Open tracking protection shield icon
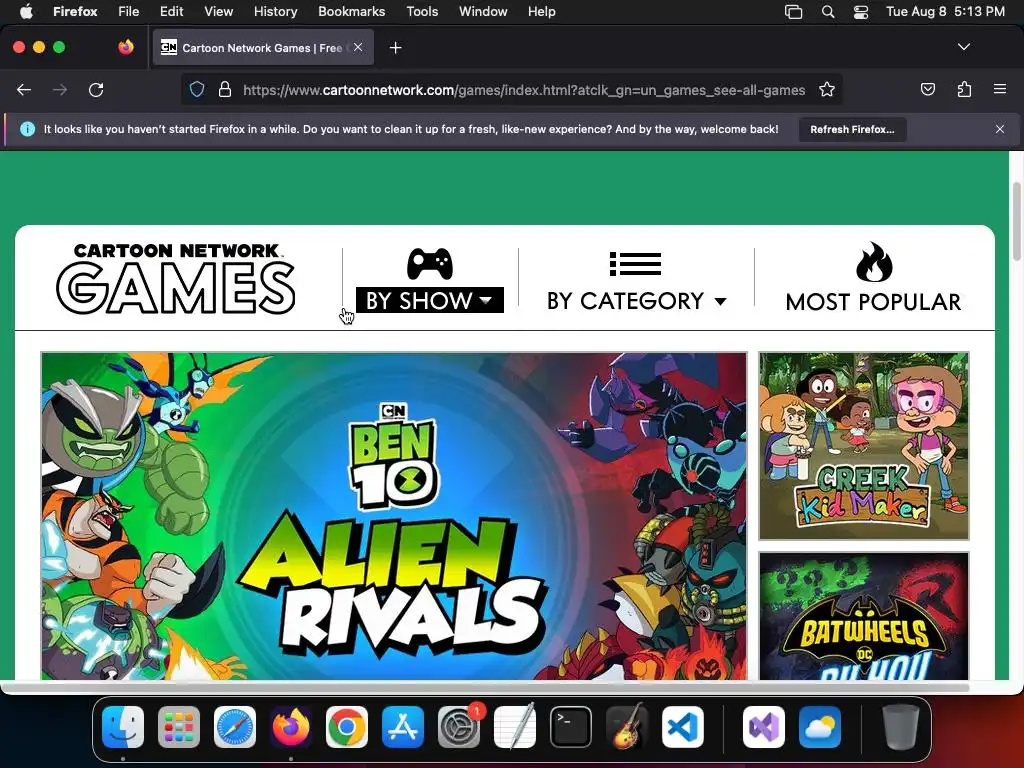The image size is (1024, 768). [197, 89]
